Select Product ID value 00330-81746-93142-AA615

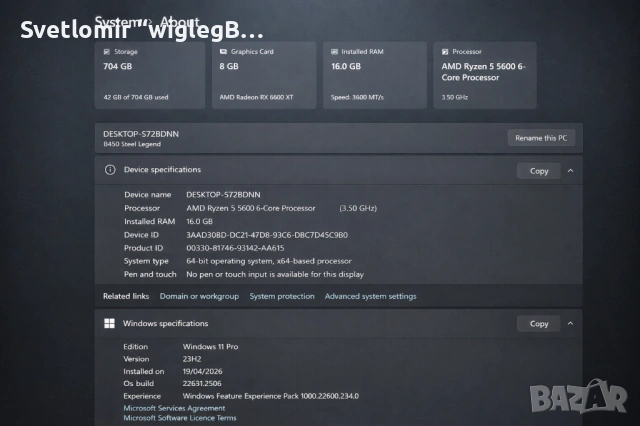(x=235, y=248)
